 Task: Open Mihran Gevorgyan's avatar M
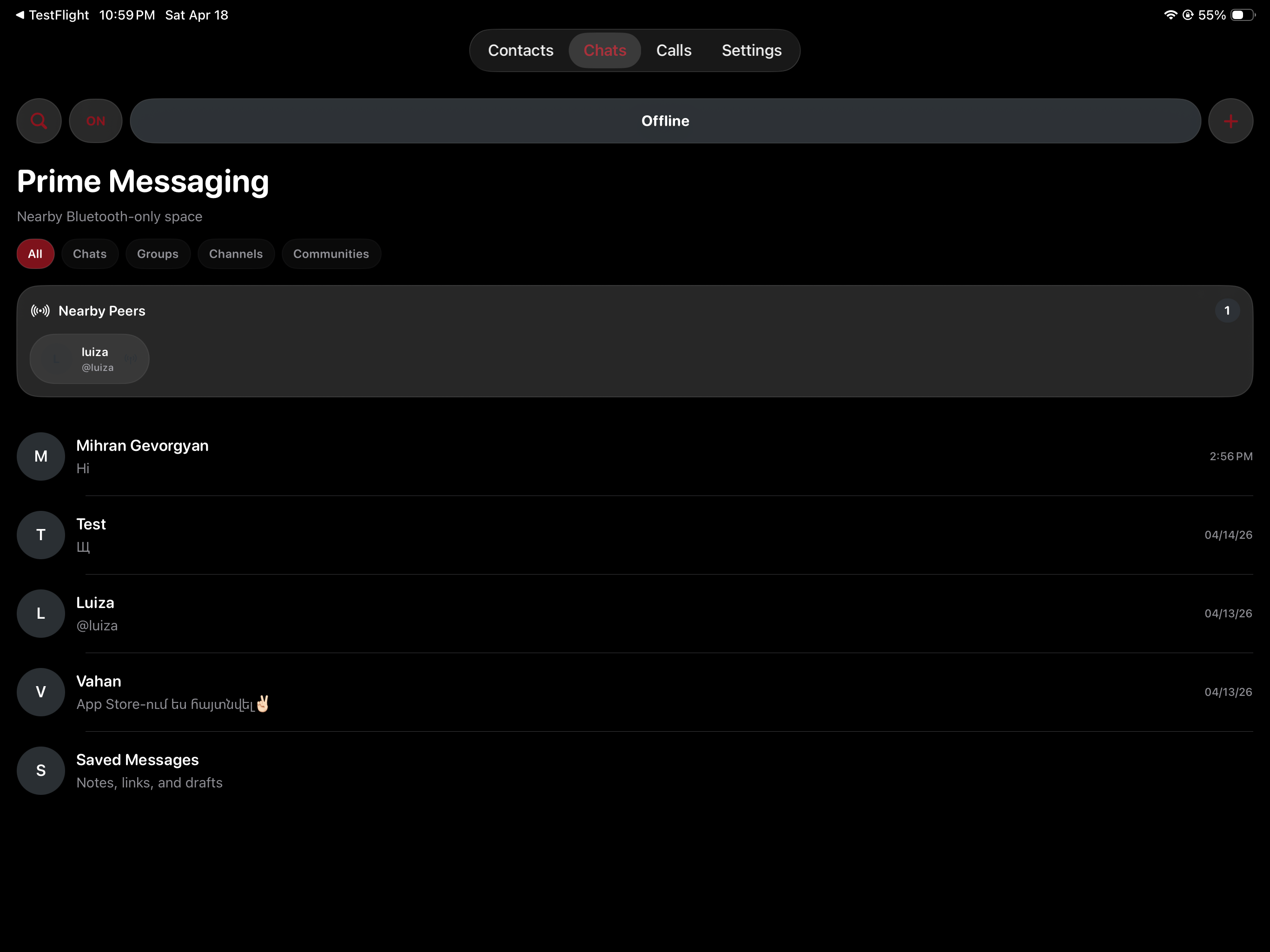(x=41, y=456)
